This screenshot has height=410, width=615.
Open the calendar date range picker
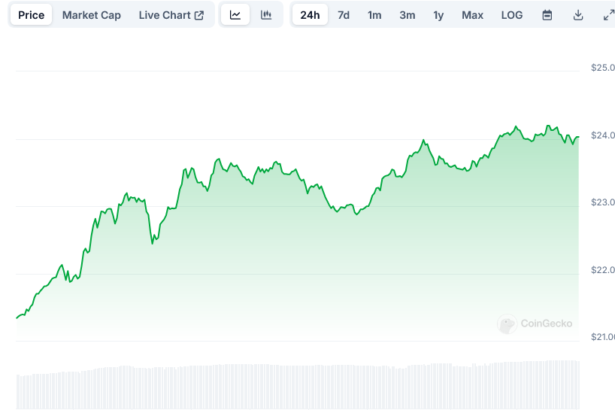coord(547,15)
